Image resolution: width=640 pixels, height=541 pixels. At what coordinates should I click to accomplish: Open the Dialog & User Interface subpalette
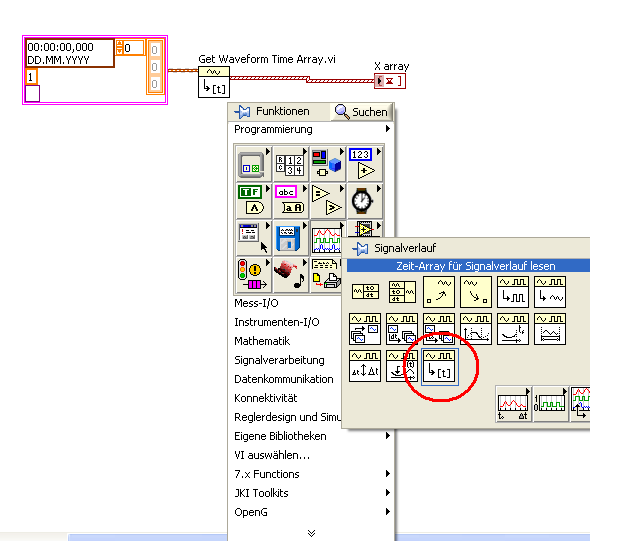pyautogui.click(x=252, y=238)
